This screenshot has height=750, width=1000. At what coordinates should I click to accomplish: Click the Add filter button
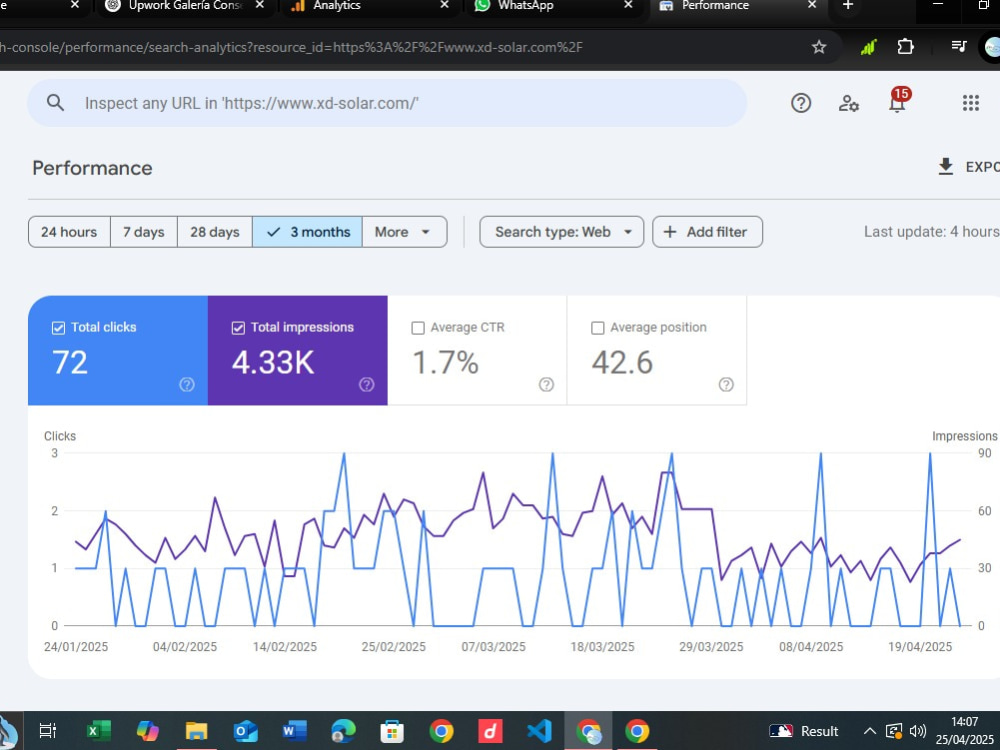click(707, 232)
